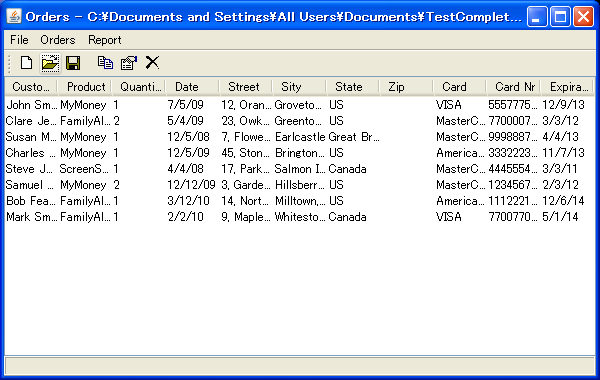Click the Zip column header

[x=406, y=87]
